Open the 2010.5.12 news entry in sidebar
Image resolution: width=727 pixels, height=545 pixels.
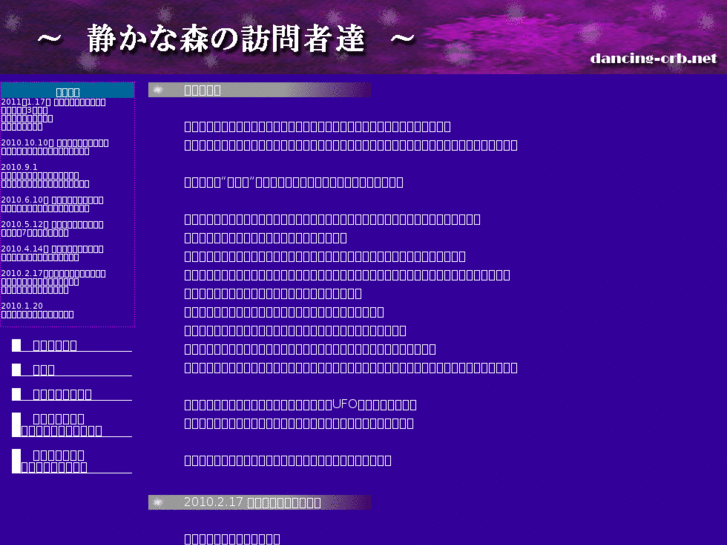(52, 229)
